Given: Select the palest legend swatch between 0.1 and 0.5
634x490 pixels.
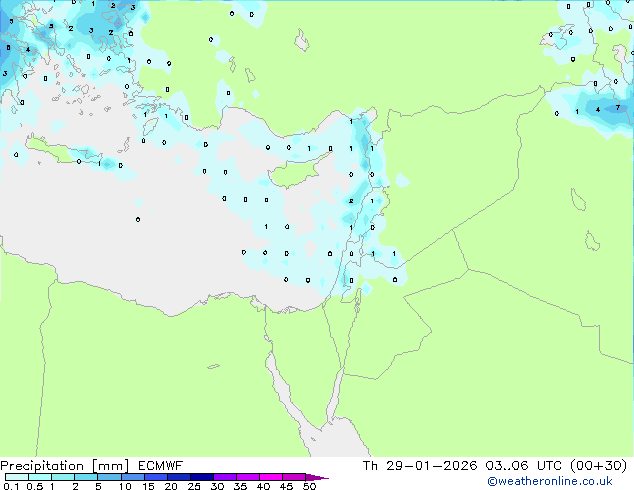Looking at the screenshot, I should tap(17, 477).
